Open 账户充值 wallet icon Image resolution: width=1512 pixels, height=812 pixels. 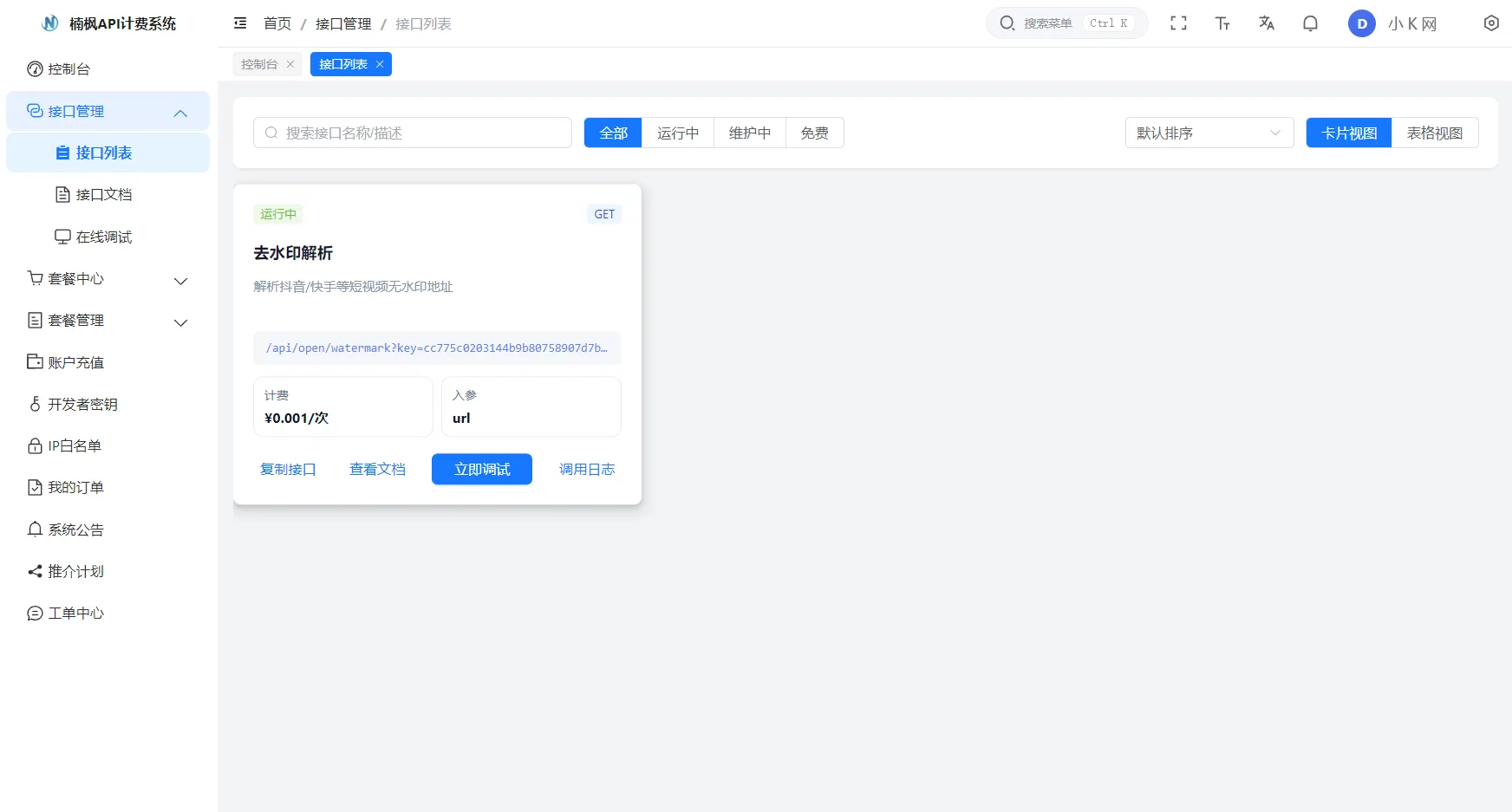tap(34, 362)
